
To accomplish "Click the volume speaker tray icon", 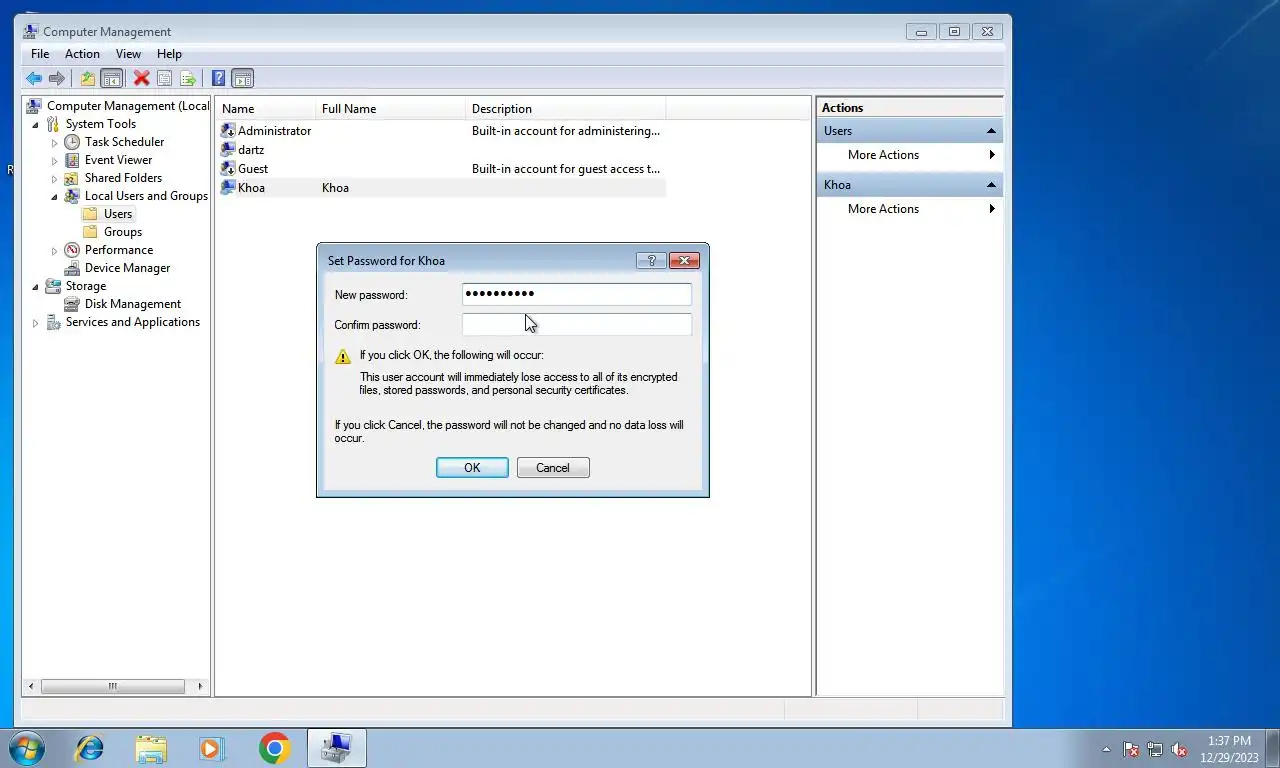I will coord(1179,749).
